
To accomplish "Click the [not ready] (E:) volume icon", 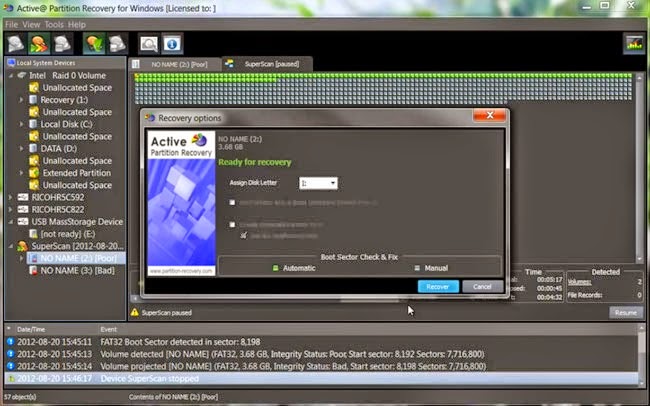I will (x=34, y=234).
